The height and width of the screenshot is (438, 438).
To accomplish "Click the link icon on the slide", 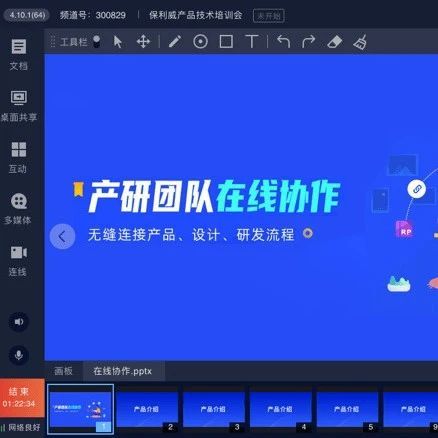I will tap(417, 189).
